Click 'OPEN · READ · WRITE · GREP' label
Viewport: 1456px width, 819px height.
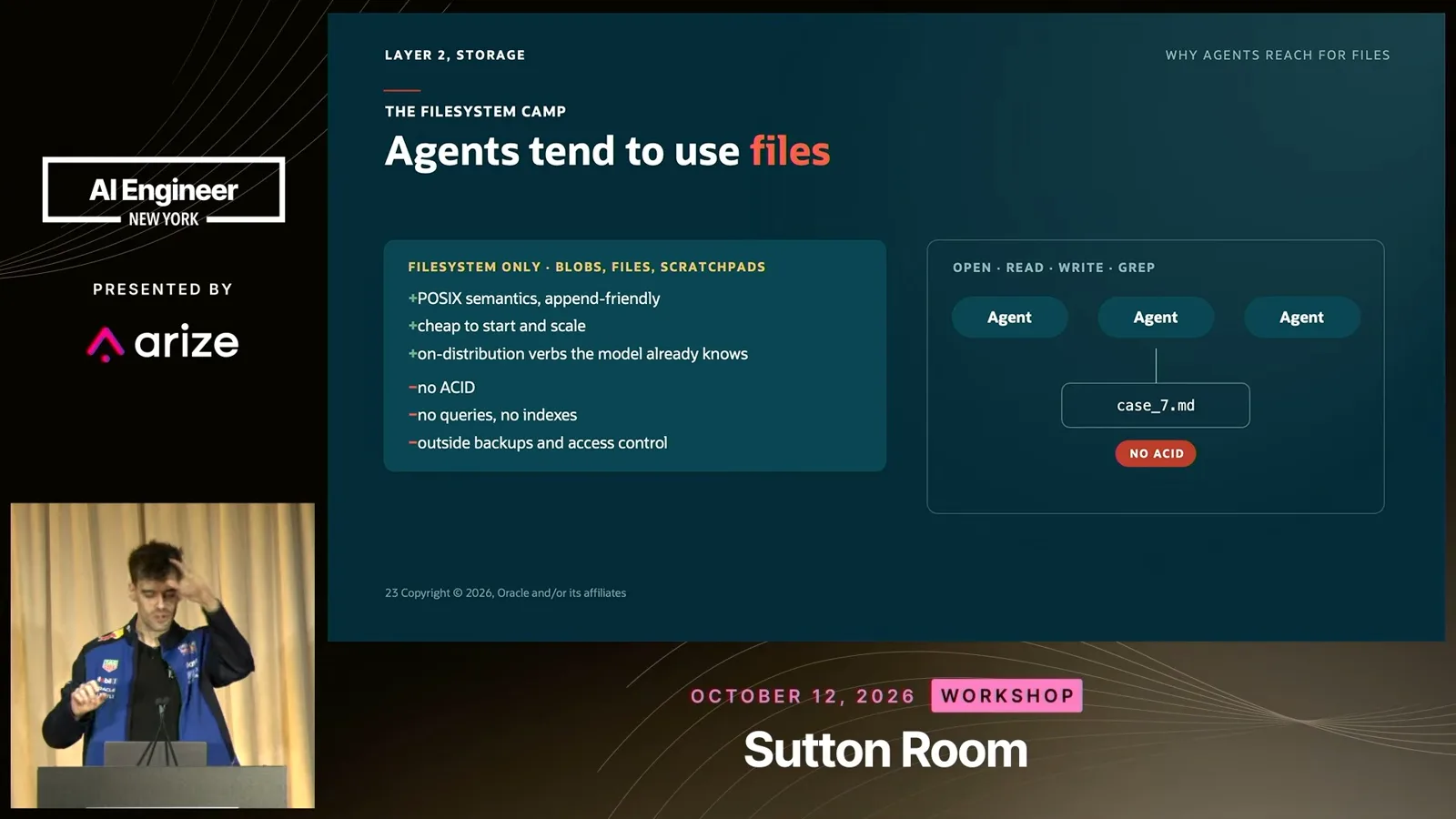[1054, 268]
